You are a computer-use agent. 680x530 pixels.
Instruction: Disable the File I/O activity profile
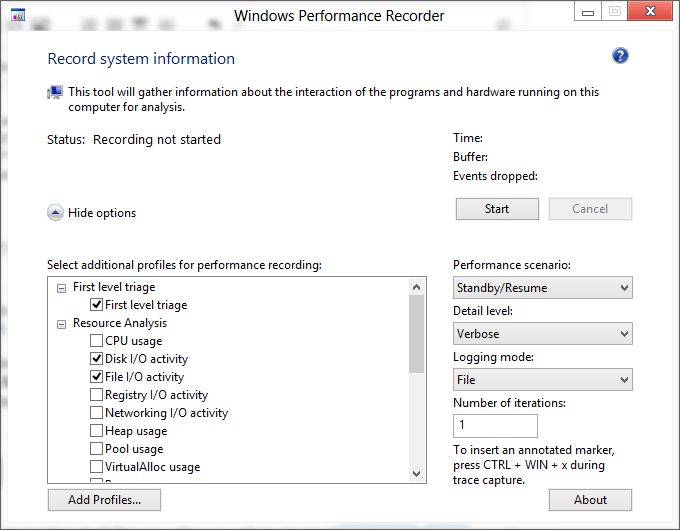pyautogui.click(x=96, y=377)
